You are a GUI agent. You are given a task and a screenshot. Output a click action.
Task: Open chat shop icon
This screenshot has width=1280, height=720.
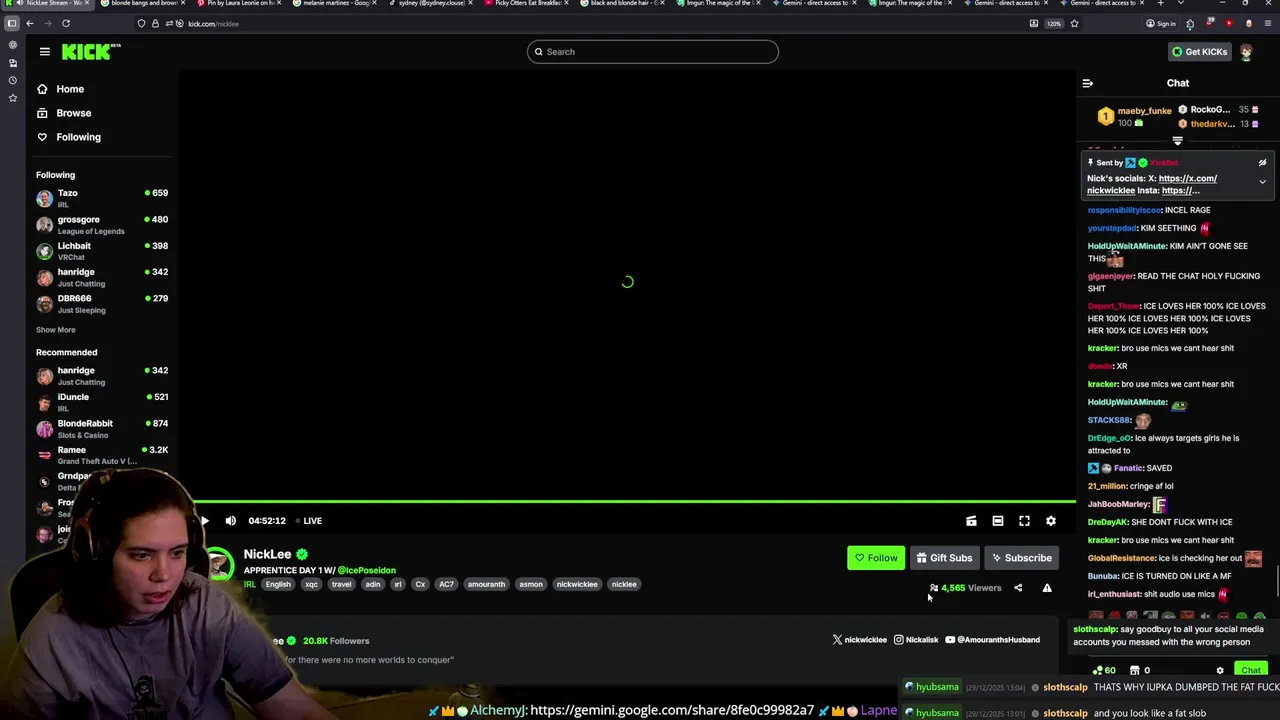tap(1135, 671)
